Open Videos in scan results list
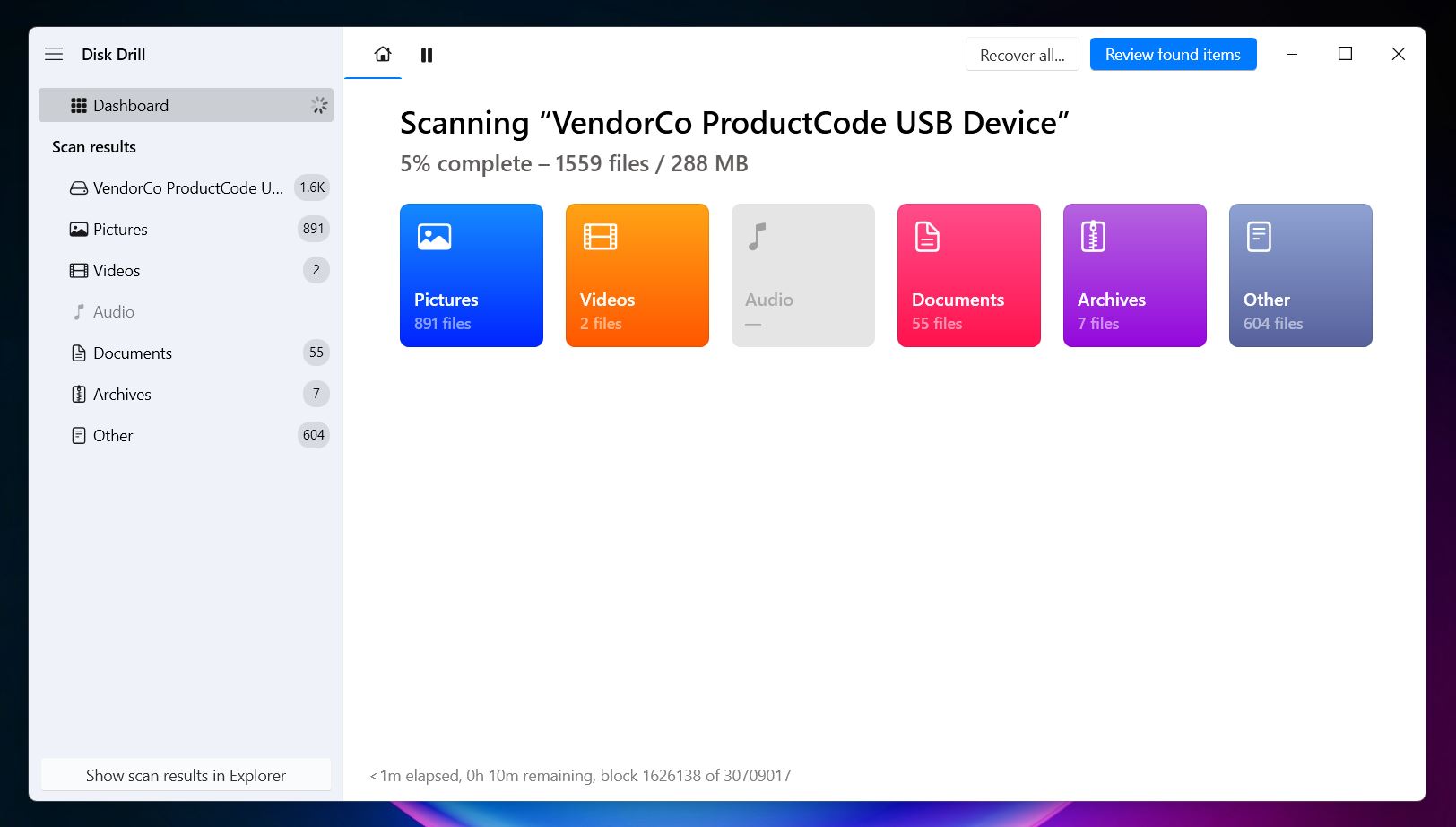This screenshot has height=827, width=1456. tap(186, 271)
